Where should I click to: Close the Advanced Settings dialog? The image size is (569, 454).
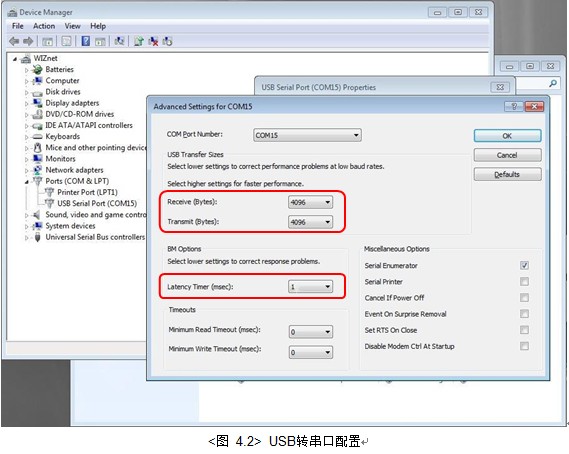click(534, 106)
